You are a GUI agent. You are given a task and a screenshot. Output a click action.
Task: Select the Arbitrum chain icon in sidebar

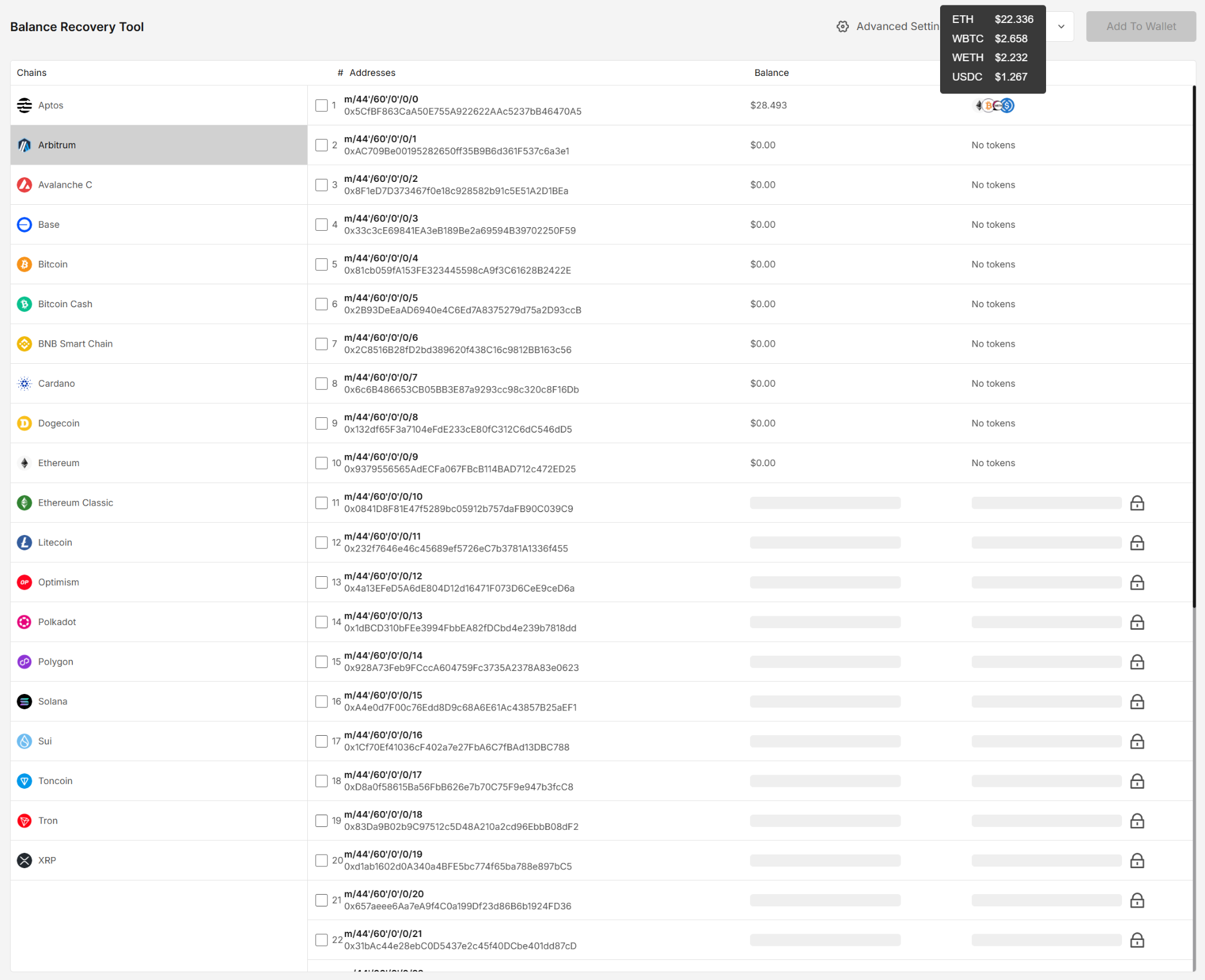tap(24, 145)
